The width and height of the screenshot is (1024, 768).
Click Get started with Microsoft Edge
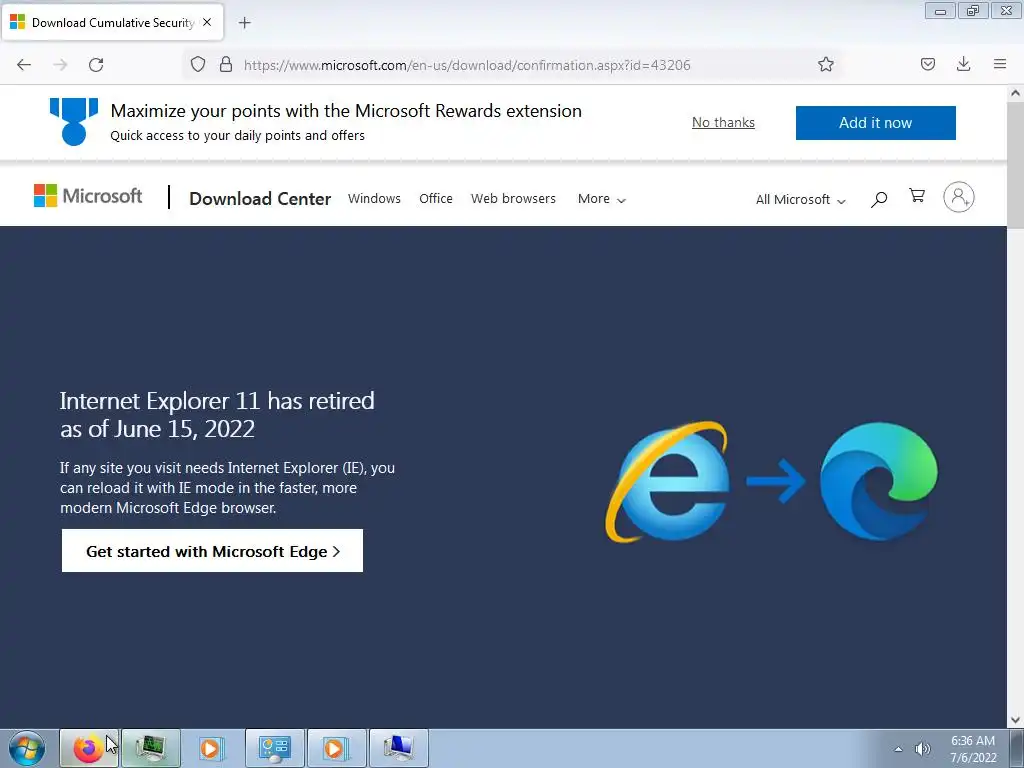(212, 551)
